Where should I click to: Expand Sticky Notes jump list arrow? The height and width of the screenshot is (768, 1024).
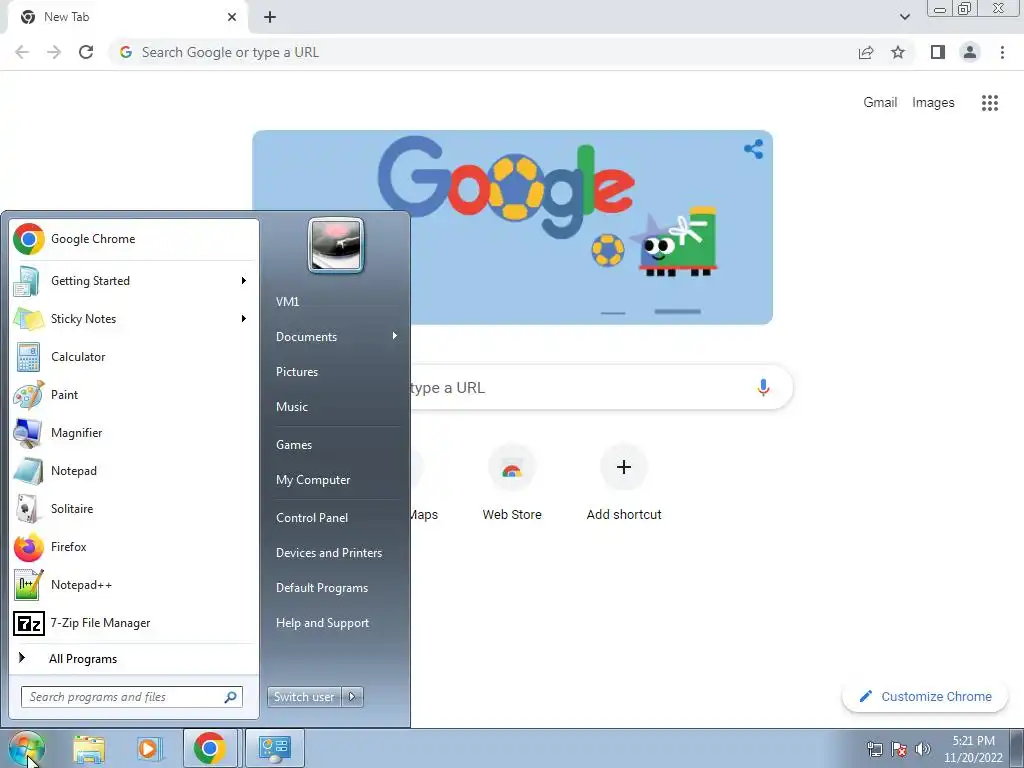244,319
